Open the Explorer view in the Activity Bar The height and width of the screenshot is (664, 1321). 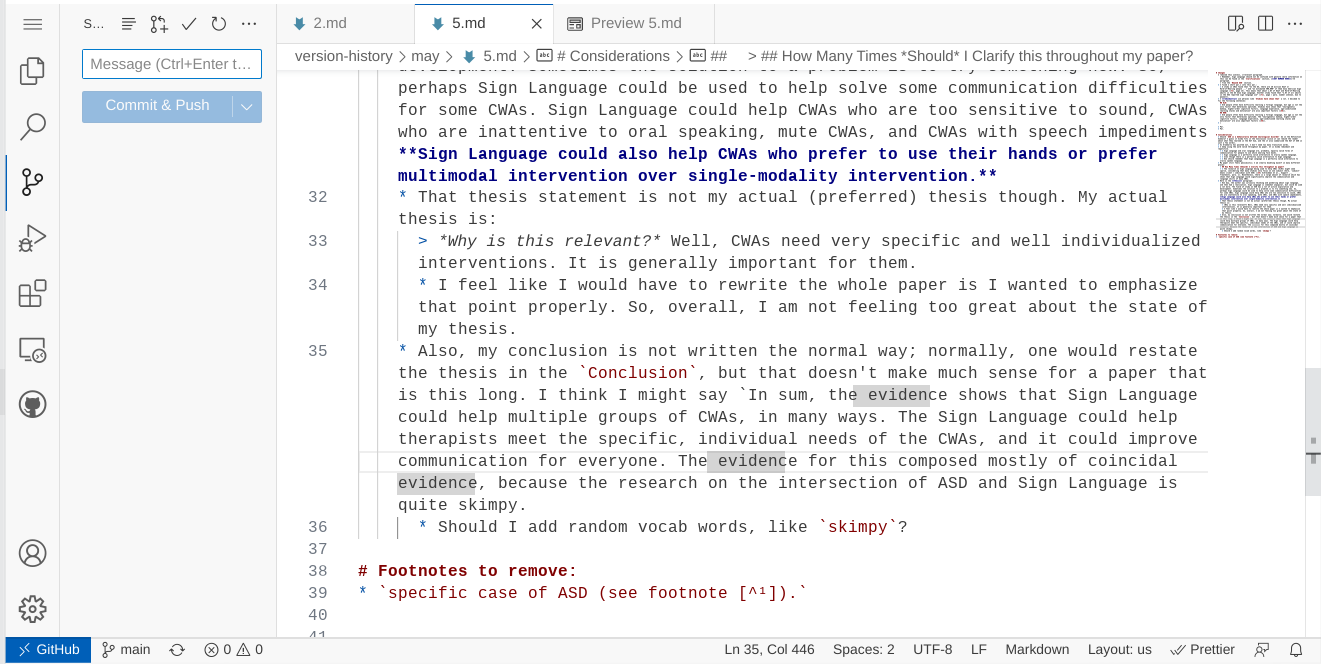click(x=32, y=70)
